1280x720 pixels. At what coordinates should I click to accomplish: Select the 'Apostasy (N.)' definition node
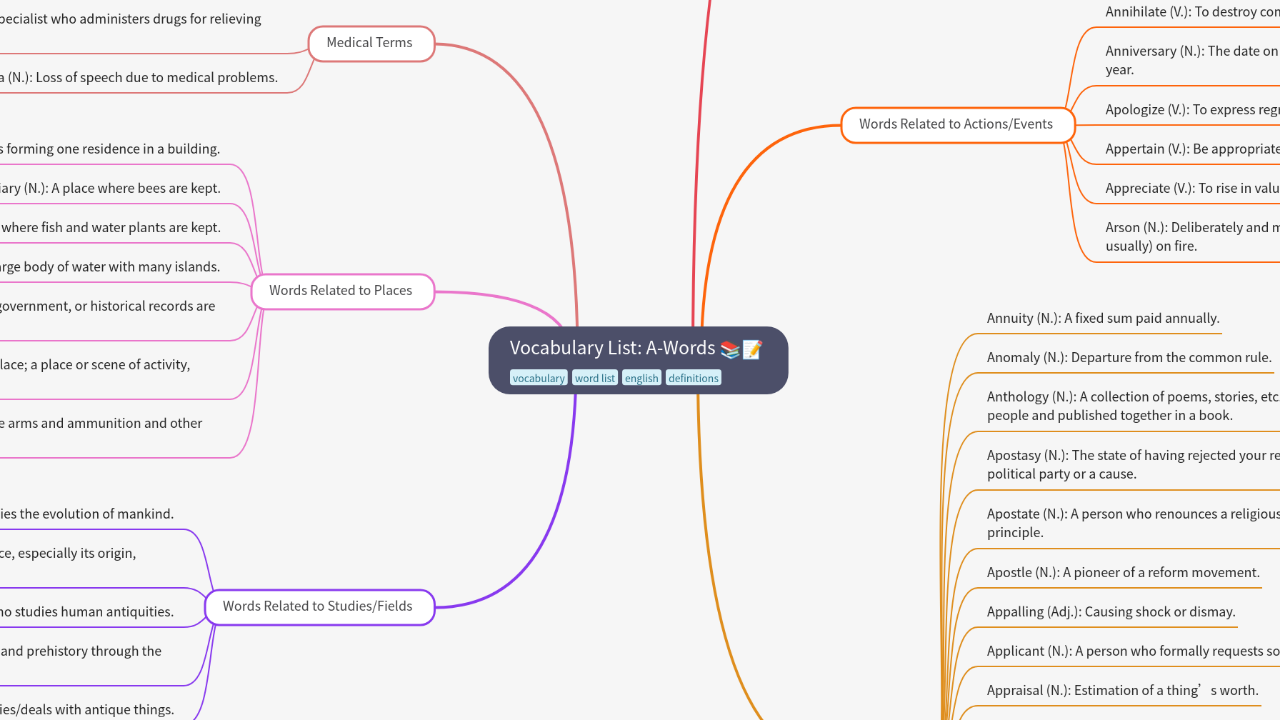(1133, 465)
